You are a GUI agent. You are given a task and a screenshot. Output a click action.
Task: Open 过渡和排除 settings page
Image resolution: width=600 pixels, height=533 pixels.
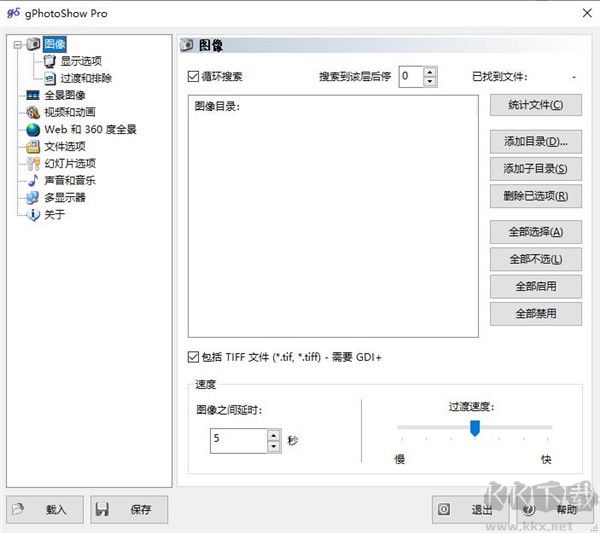[86, 78]
